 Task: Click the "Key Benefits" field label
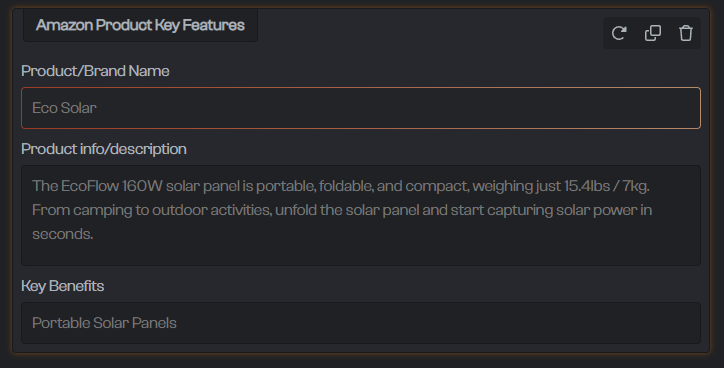[x=62, y=286]
